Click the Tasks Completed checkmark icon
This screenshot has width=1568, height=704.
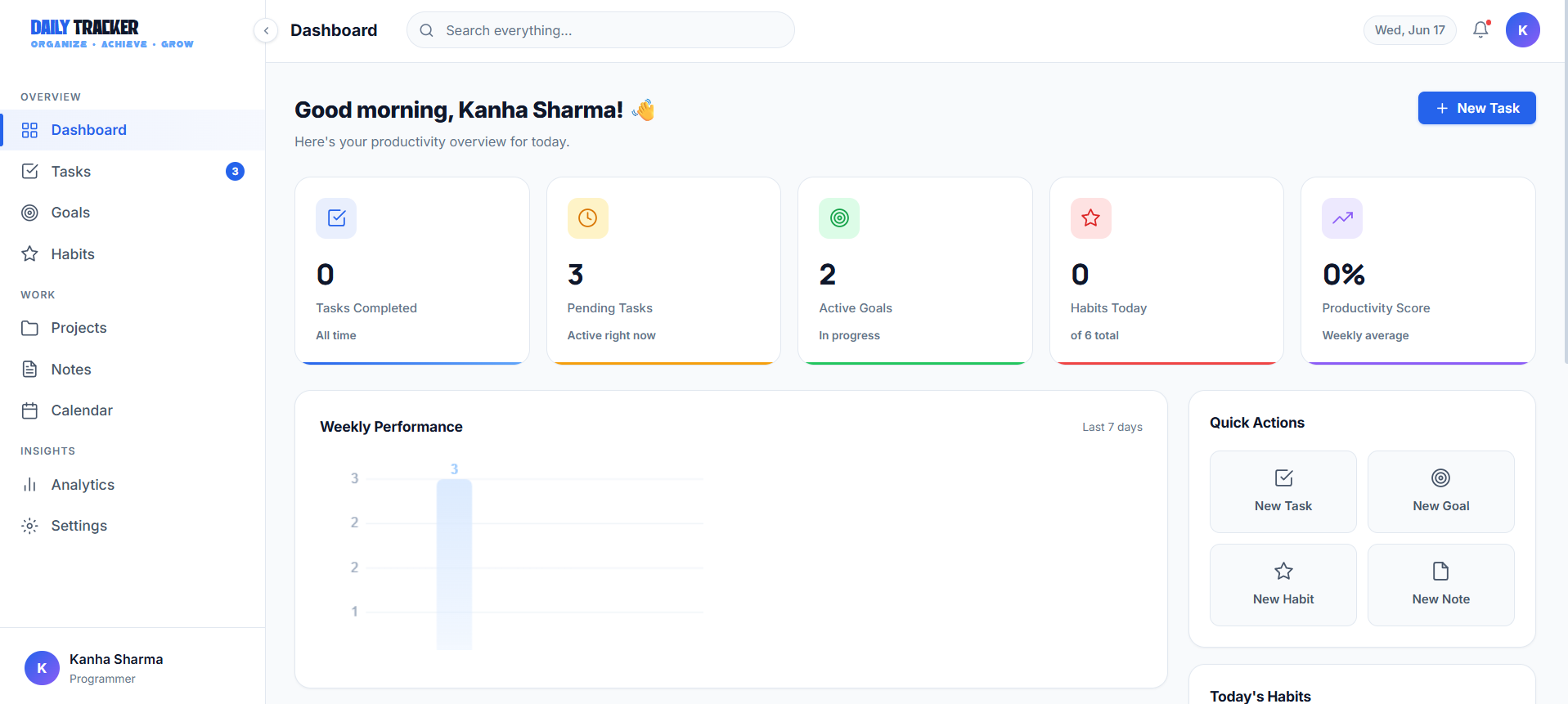(336, 218)
